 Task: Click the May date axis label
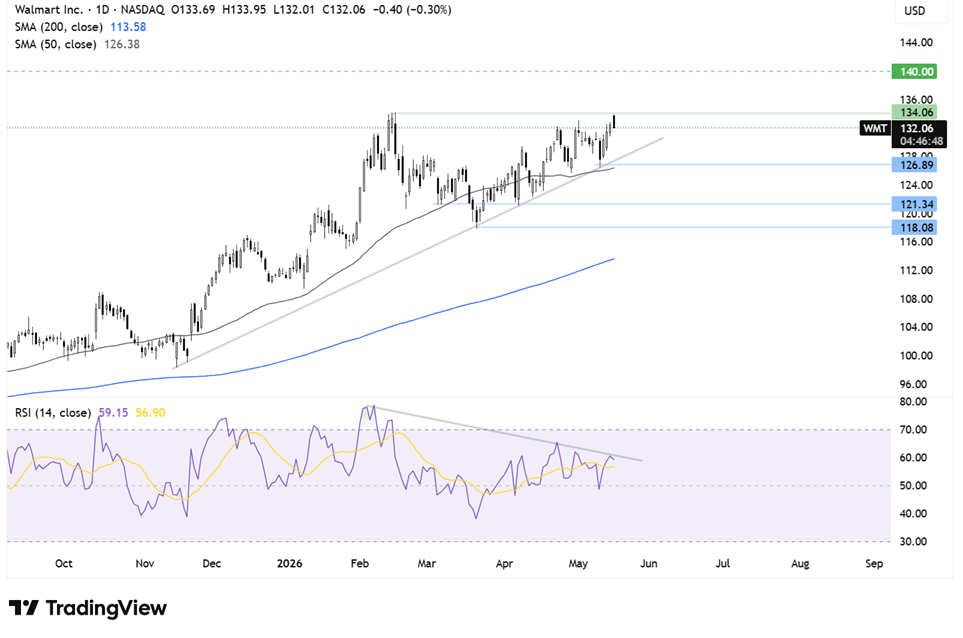pos(578,563)
